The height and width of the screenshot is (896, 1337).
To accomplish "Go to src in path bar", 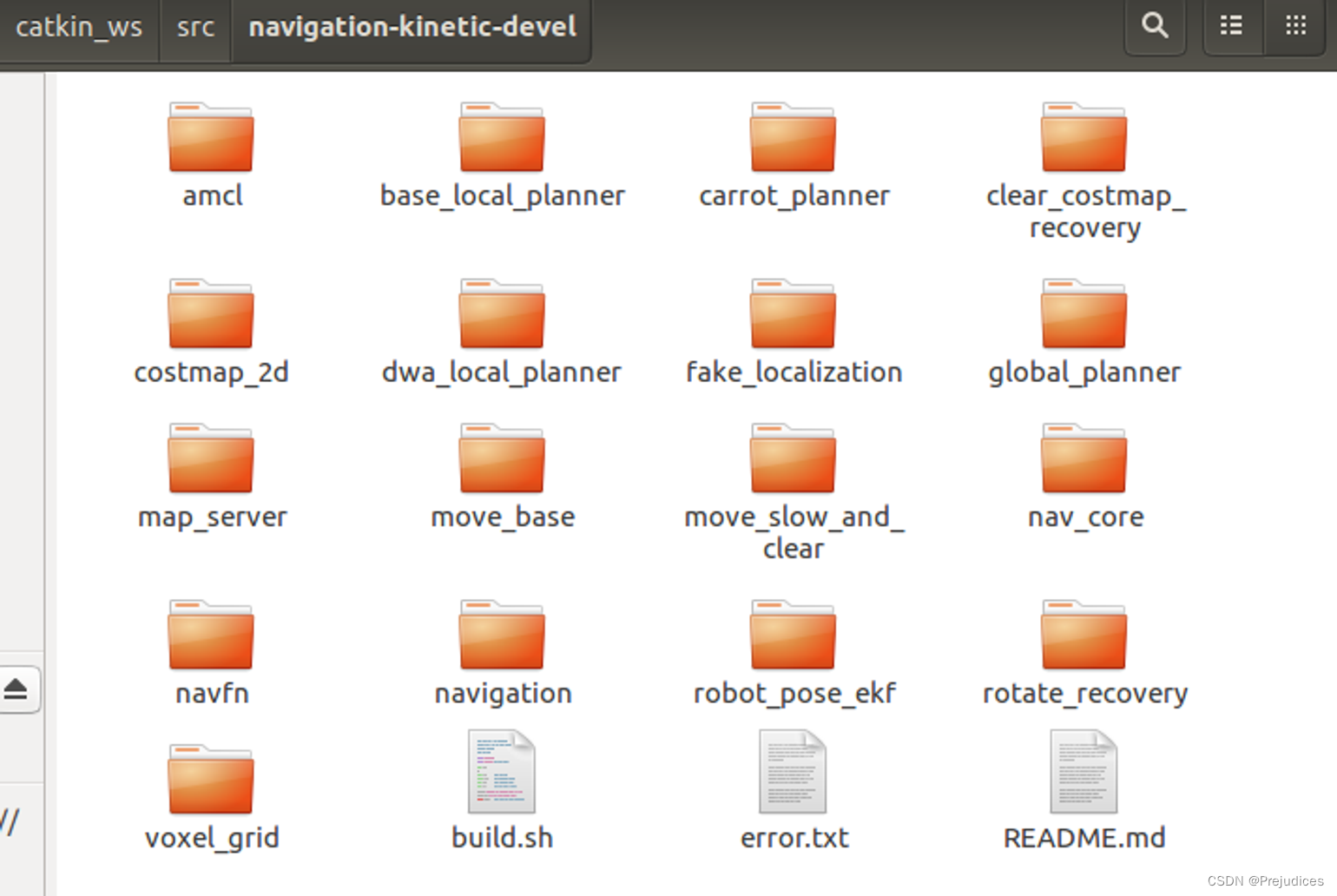I will [x=195, y=27].
